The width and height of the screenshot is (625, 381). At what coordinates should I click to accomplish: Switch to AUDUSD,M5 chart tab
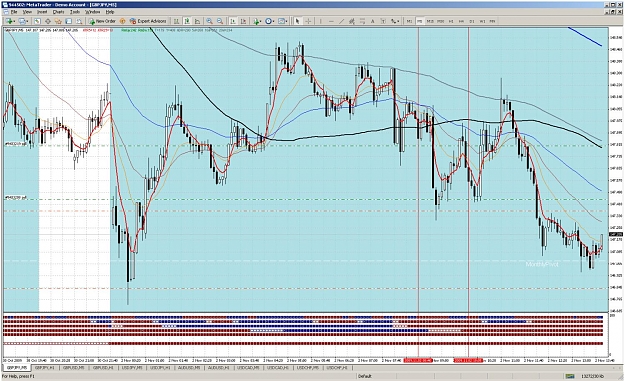pyautogui.click(x=189, y=368)
